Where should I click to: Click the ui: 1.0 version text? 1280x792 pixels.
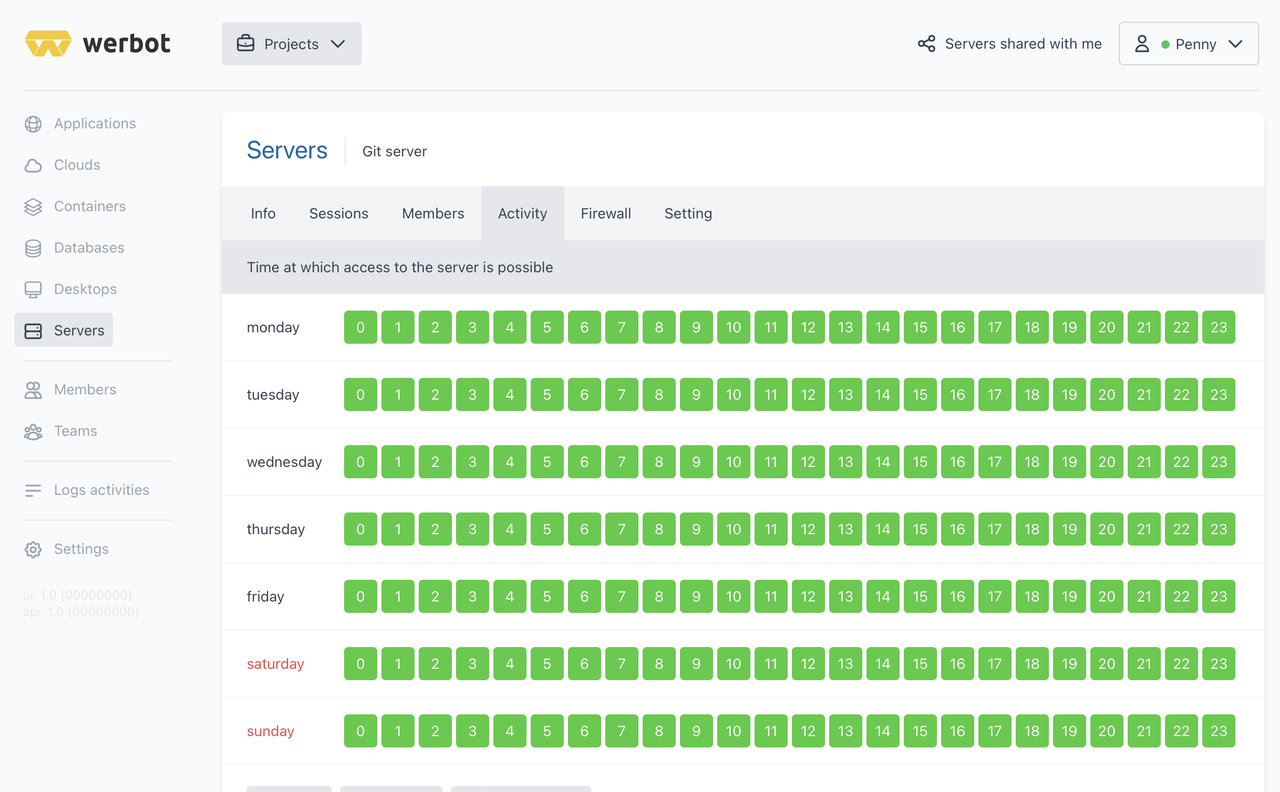[x=77, y=595]
